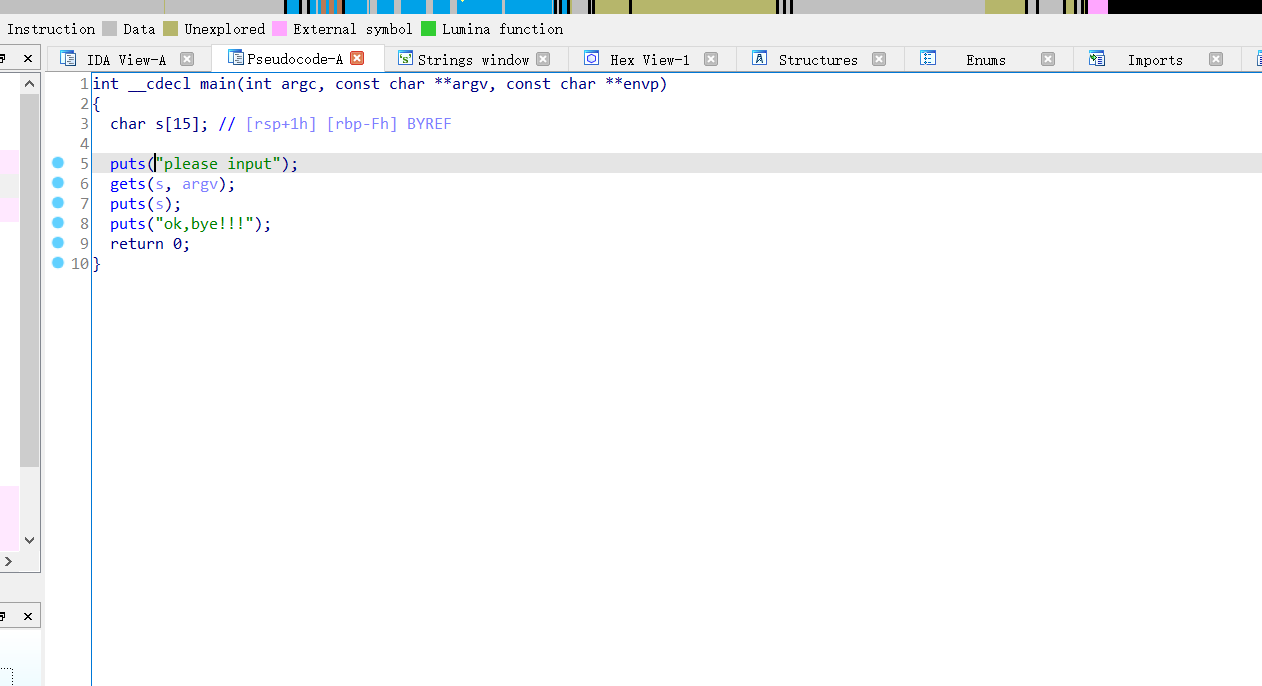The height and width of the screenshot is (686, 1262).
Task: Click the olive Unexplored legend swatch
Action: pos(172,29)
